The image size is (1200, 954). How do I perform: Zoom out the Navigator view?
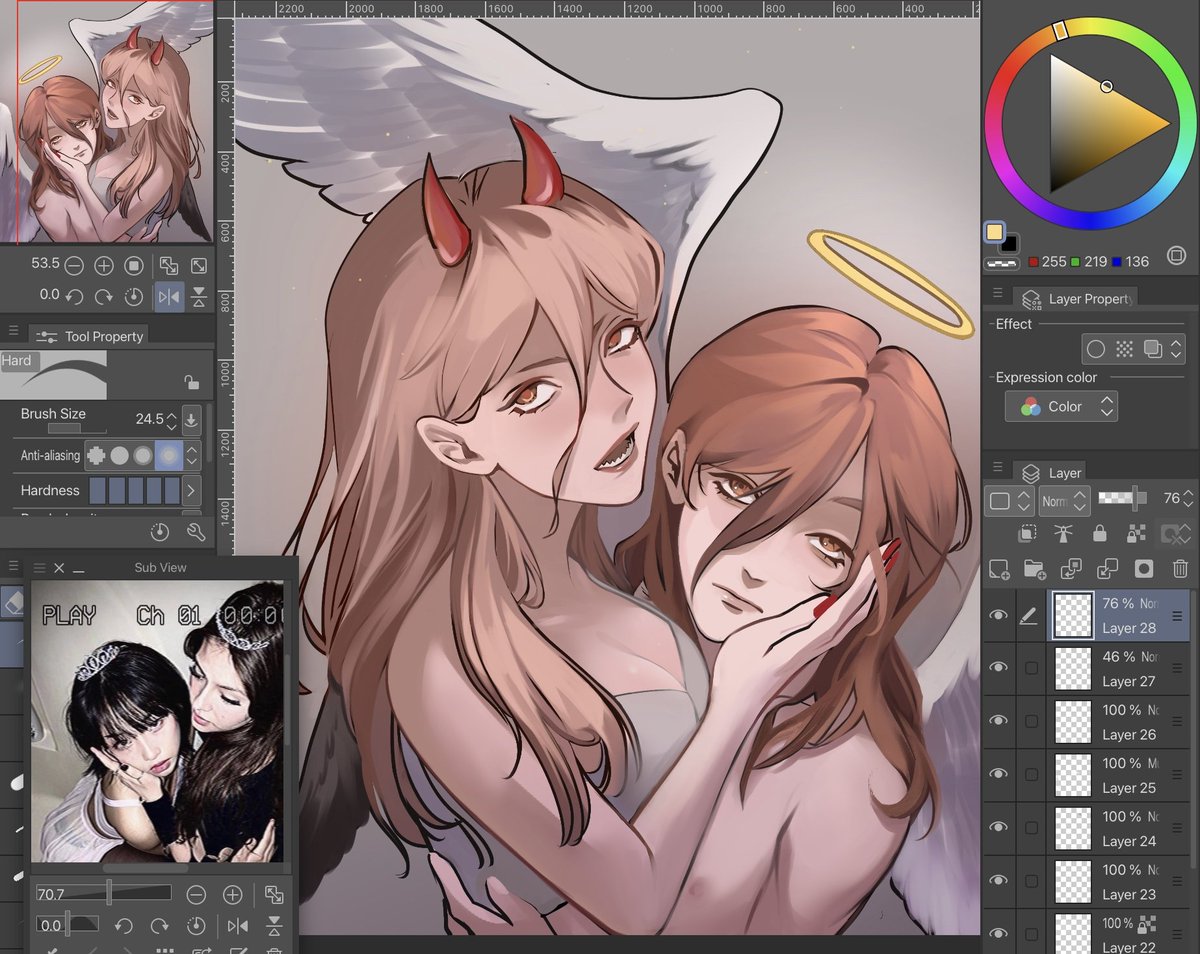tap(74, 266)
